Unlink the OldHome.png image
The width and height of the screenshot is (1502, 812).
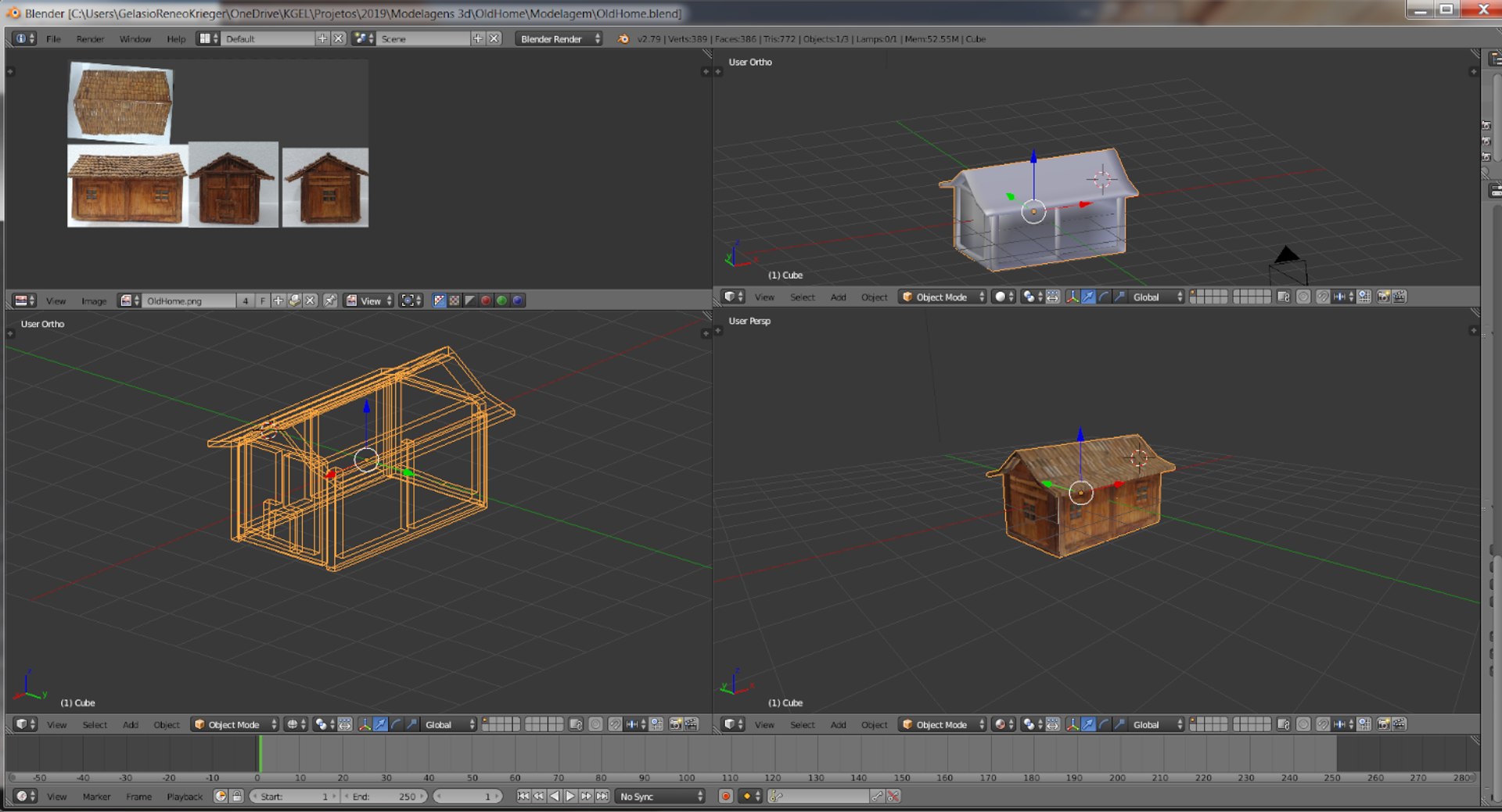click(x=311, y=300)
